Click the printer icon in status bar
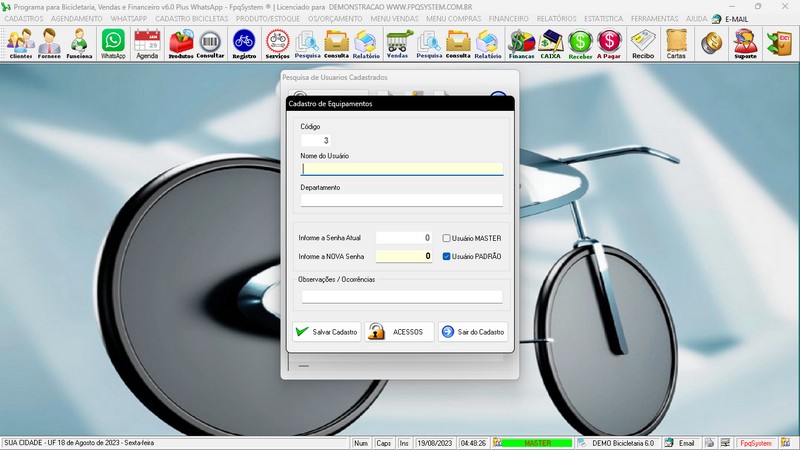The image size is (800, 450). [709, 443]
